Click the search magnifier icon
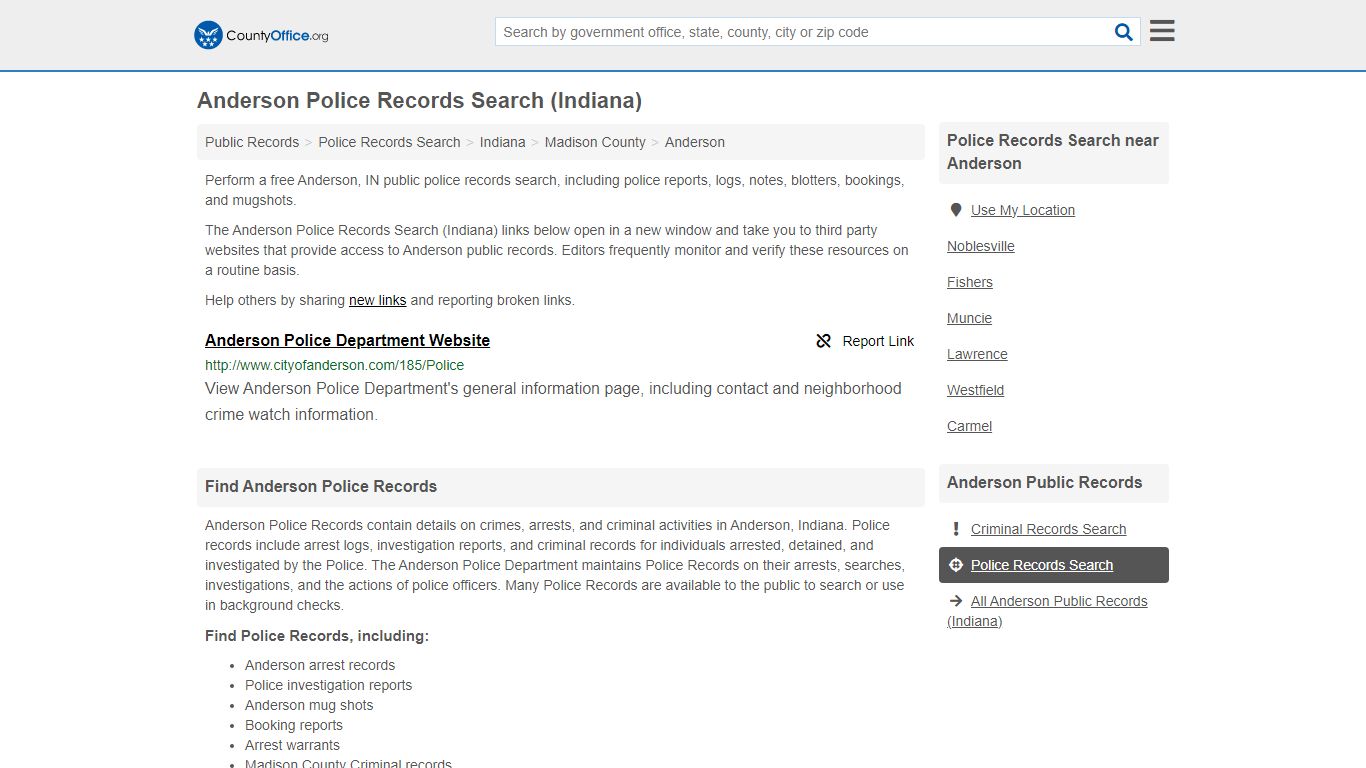Image resolution: width=1366 pixels, height=768 pixels. pyautogui.click(x=1124, y=32)
